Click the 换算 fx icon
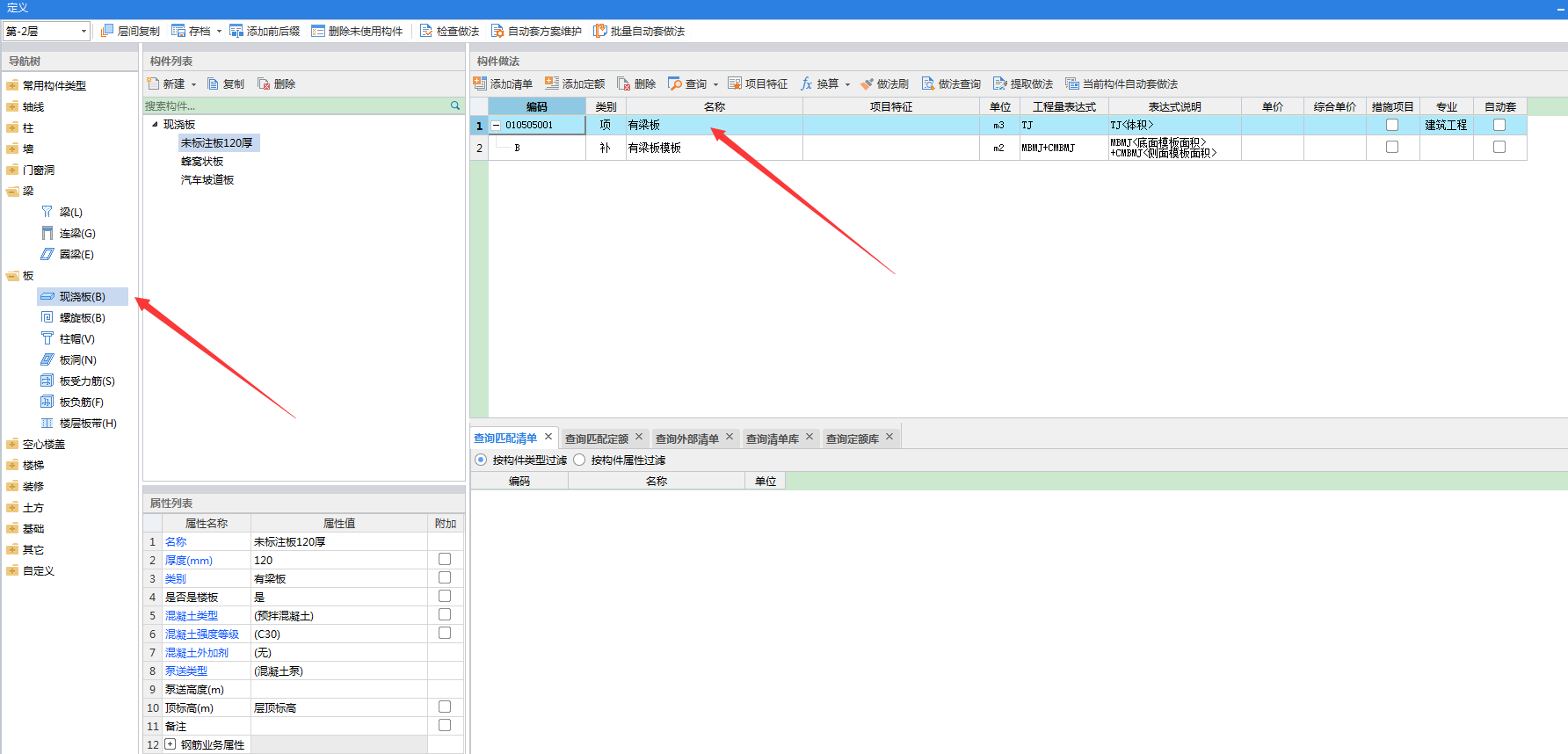1568x754 pixels. point(807,83)
